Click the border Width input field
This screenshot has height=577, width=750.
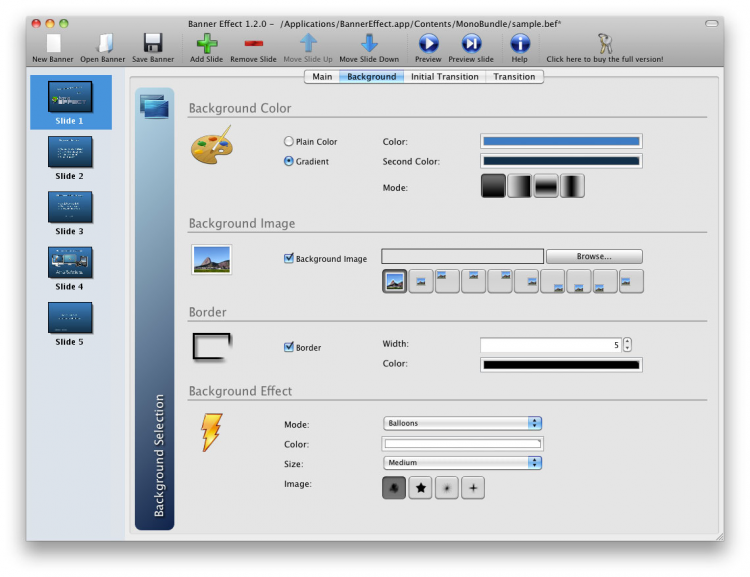click(x=551, y=344)
